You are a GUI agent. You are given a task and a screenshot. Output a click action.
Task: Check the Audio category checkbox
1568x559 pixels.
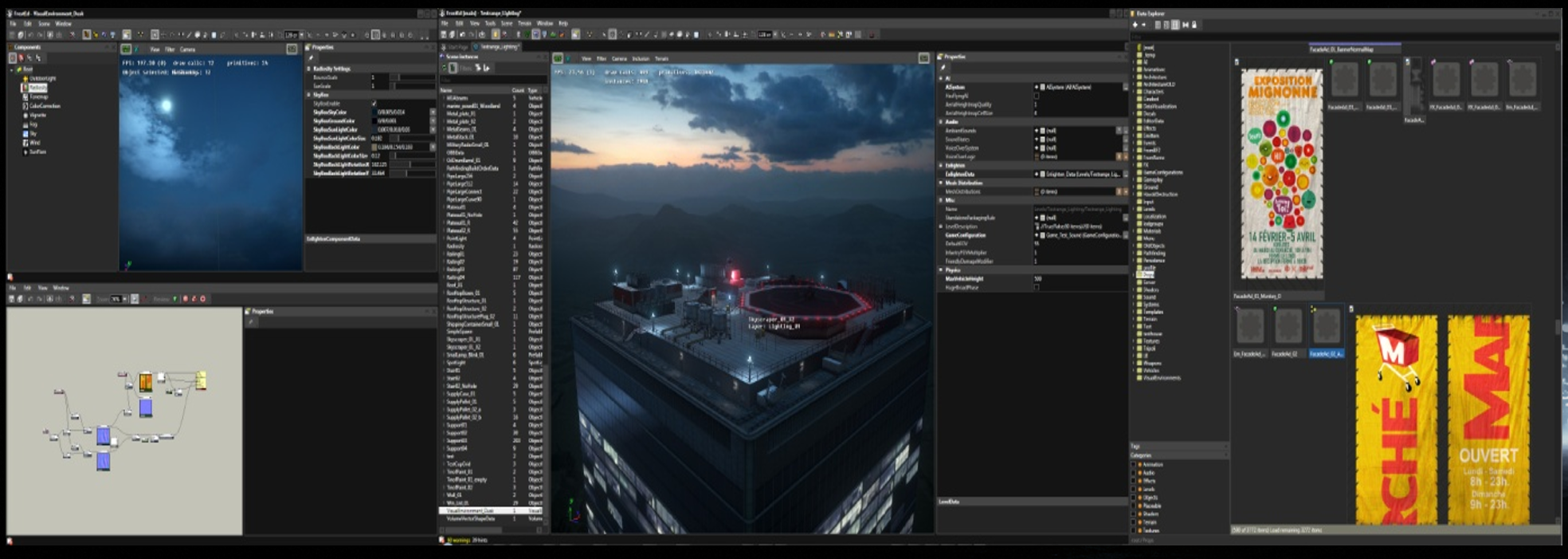tap(1134, 473)
